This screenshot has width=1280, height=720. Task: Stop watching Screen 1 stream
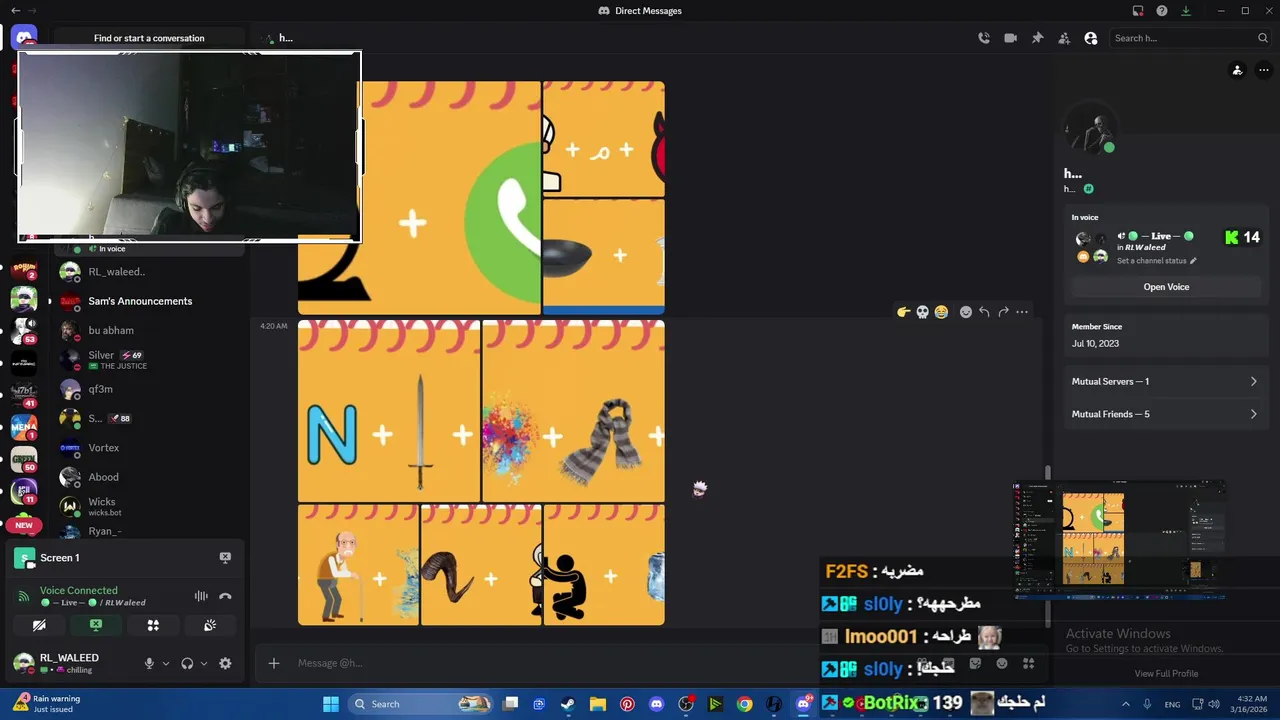coord(225,558)
